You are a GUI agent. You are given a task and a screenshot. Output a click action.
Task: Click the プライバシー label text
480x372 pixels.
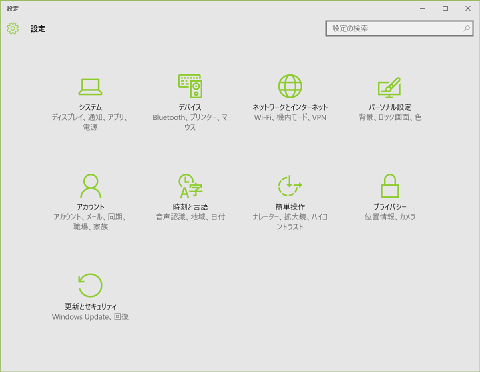pos(390,207)
